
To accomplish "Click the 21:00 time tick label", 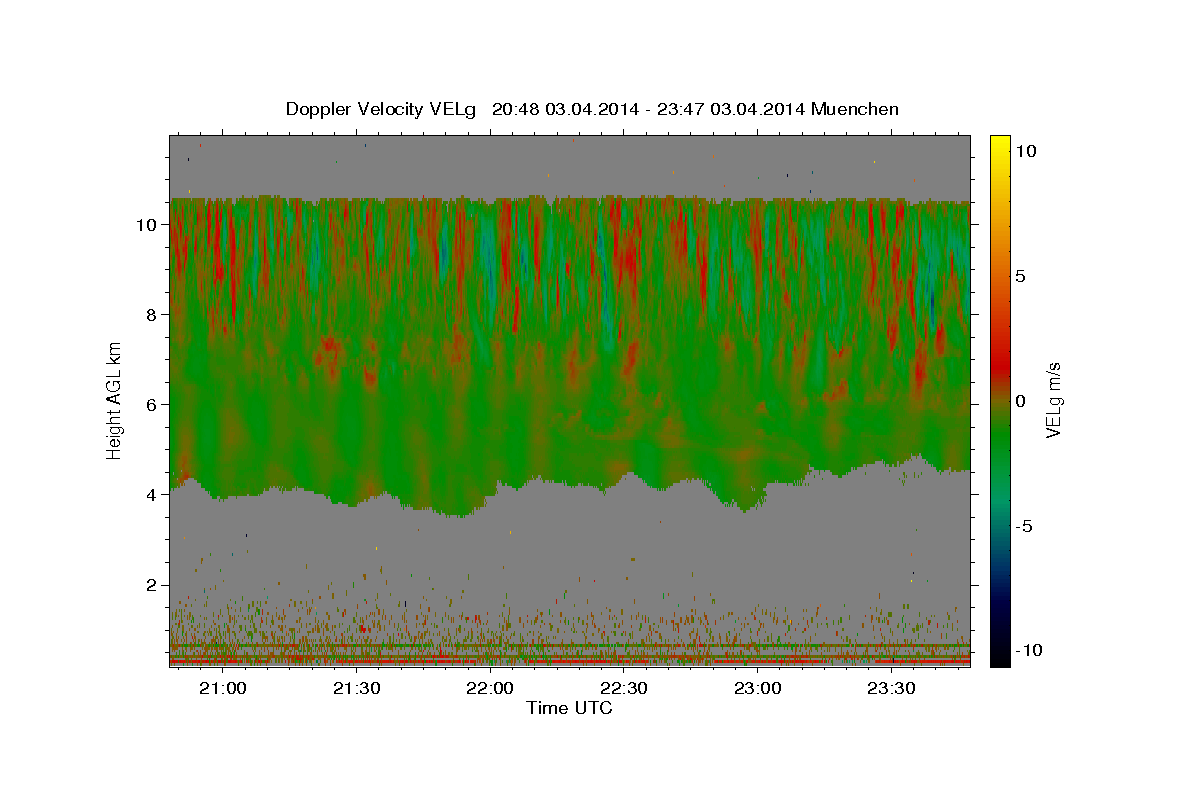I will (222, 689).
